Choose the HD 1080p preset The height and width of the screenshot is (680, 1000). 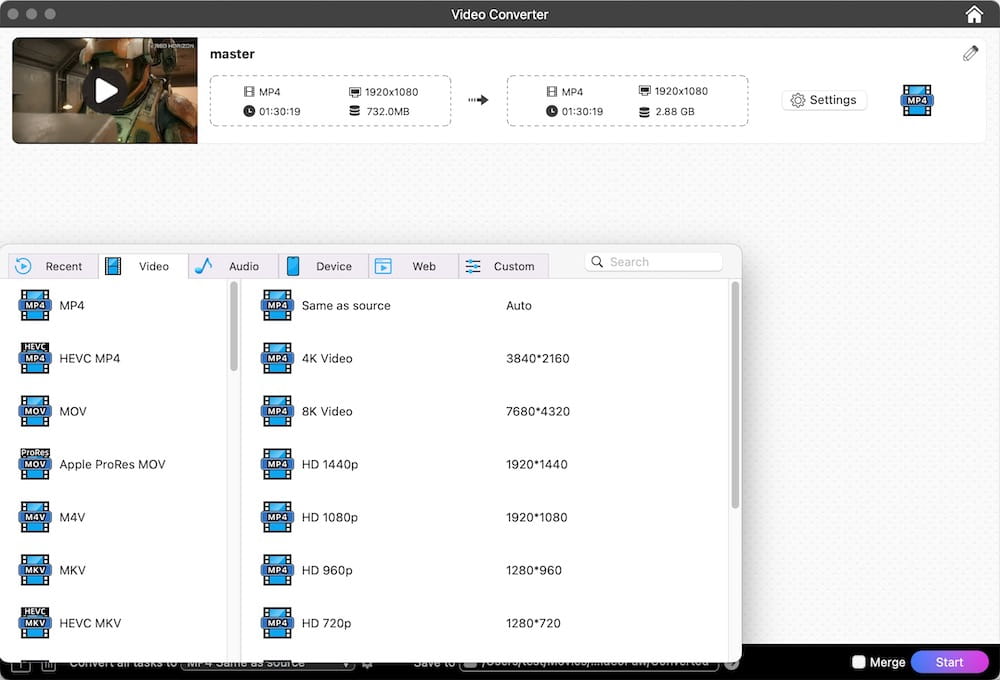tap(329, 517)
